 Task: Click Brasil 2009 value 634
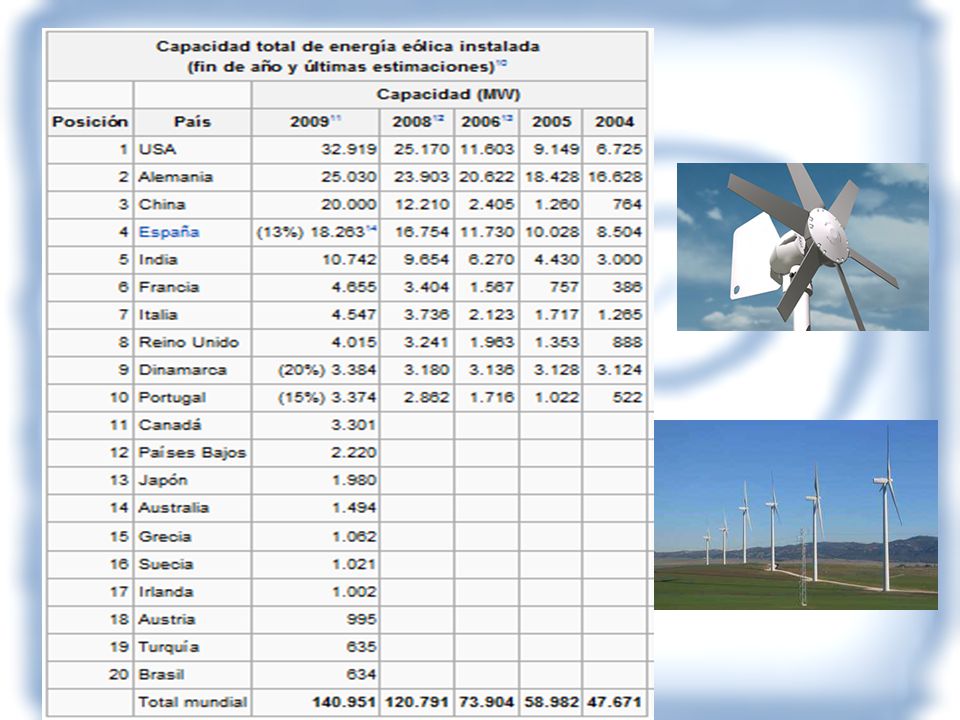361,674
